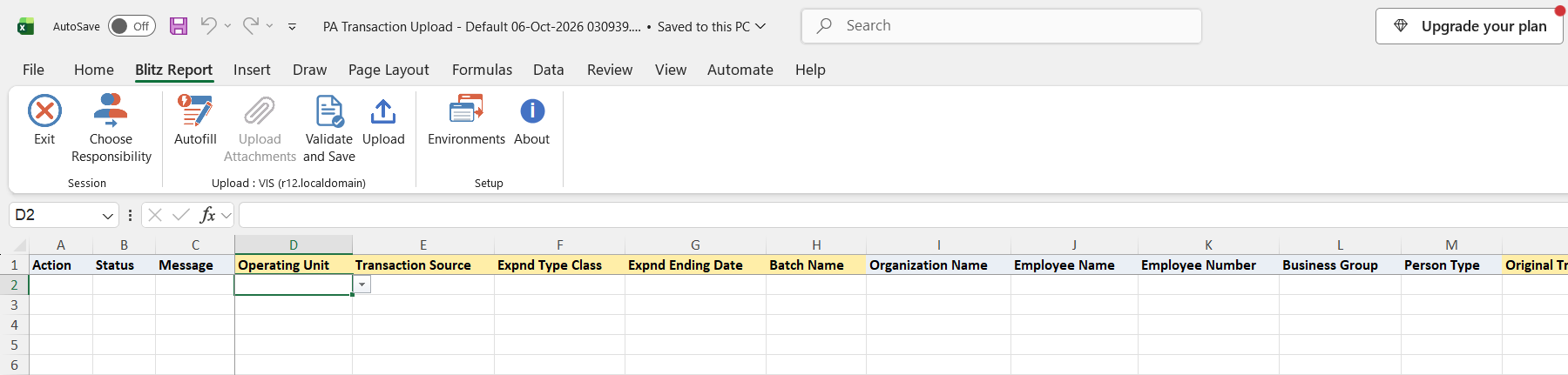Open Environments setup

466,119
